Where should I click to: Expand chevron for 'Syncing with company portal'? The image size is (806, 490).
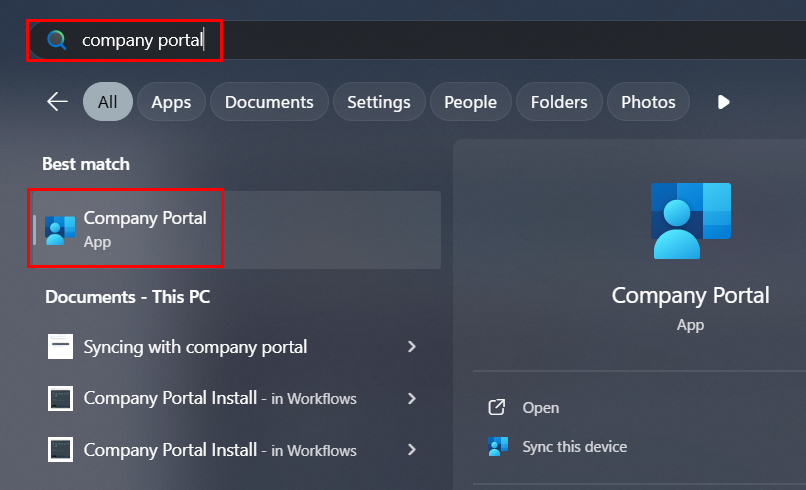(x=412, y=347)
